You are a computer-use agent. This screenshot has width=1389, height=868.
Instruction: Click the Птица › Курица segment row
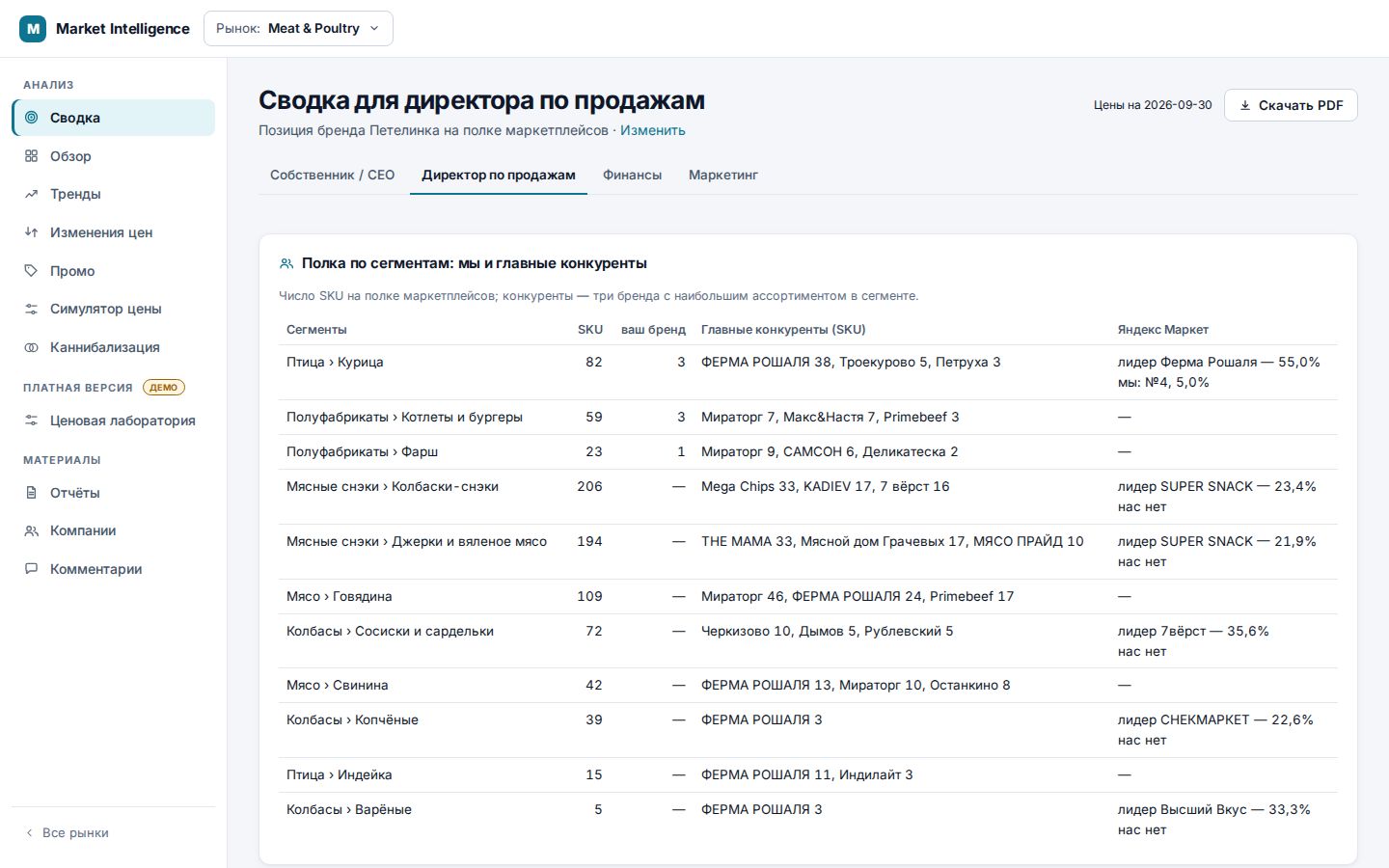tap(808, 372)
